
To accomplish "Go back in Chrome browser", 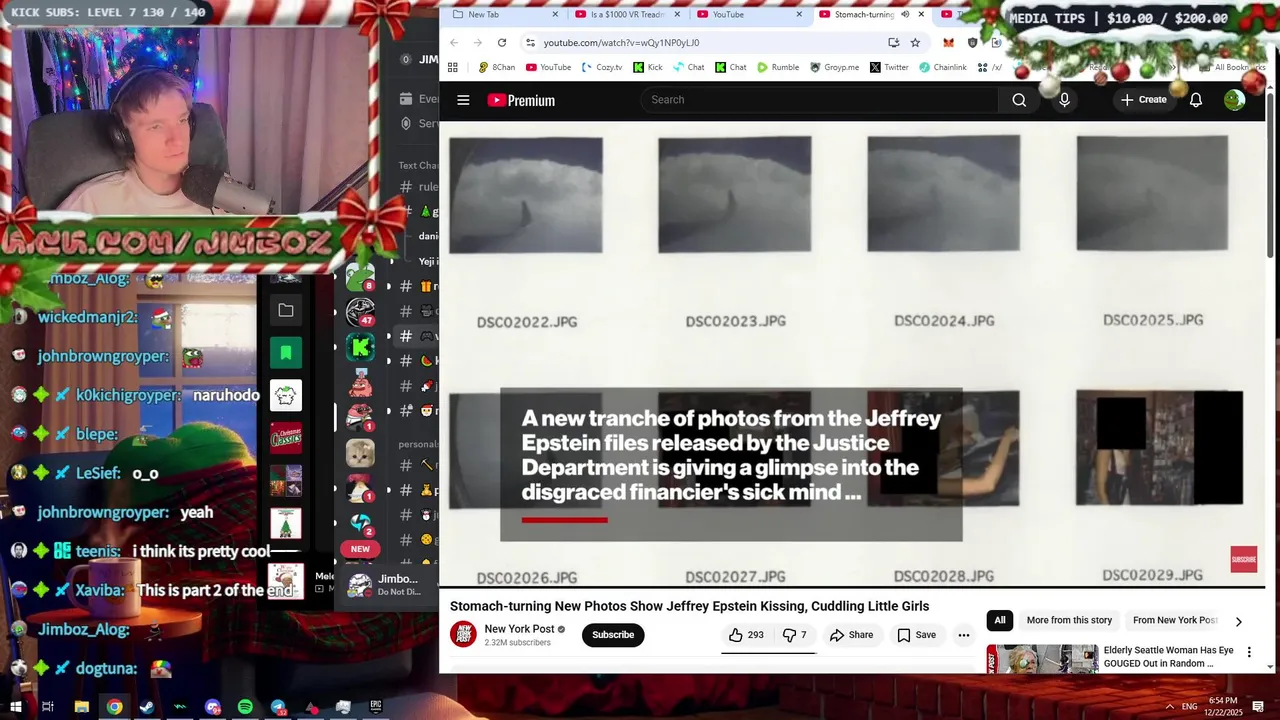I will 454,43.
